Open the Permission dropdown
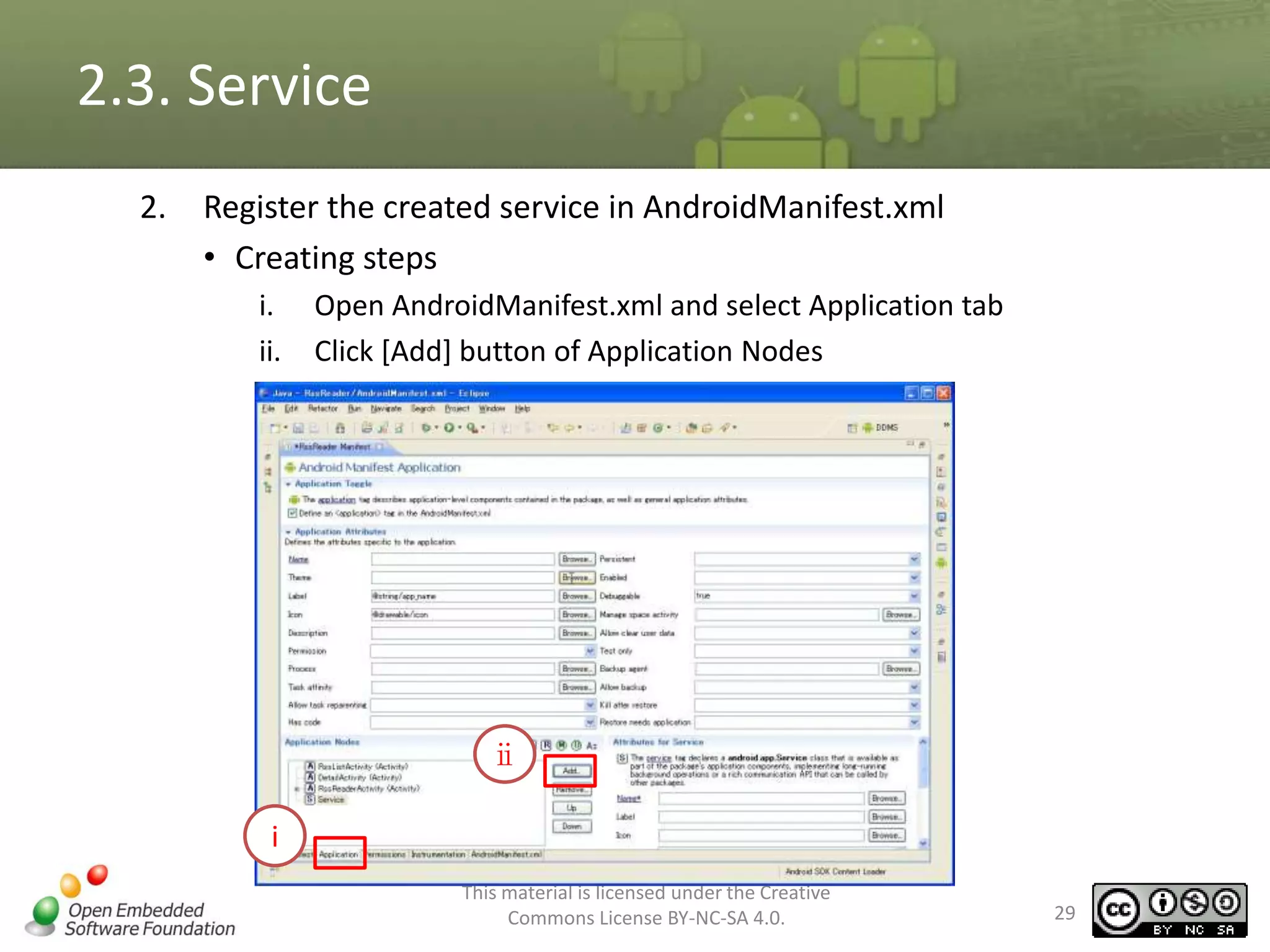1270x952 pixels. pos(483,651)
